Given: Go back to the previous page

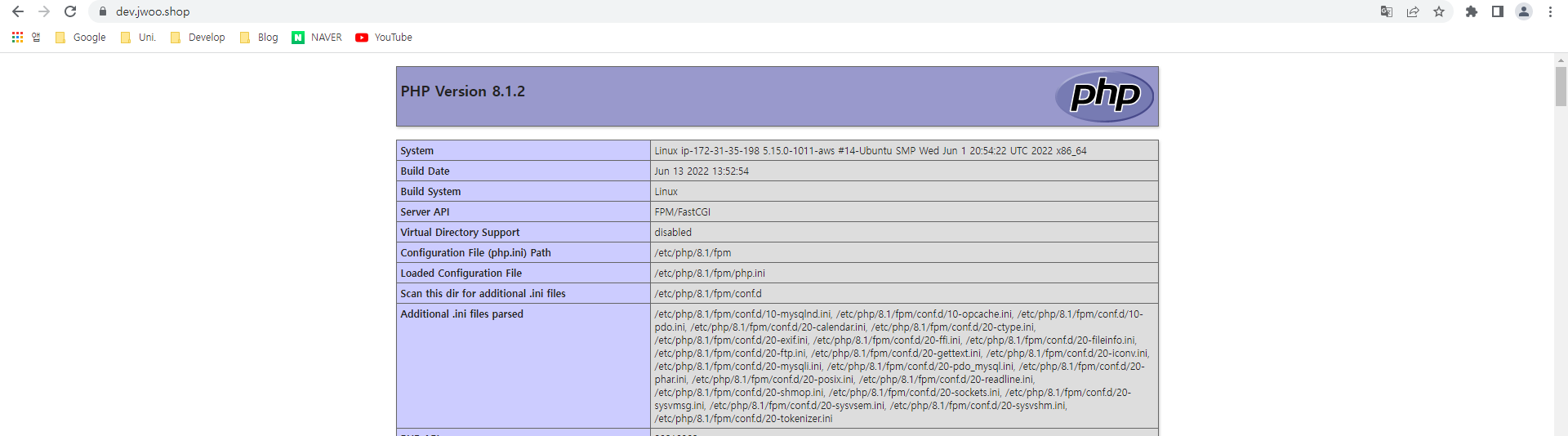Looking at the screenshot, I should click(18, 11).
